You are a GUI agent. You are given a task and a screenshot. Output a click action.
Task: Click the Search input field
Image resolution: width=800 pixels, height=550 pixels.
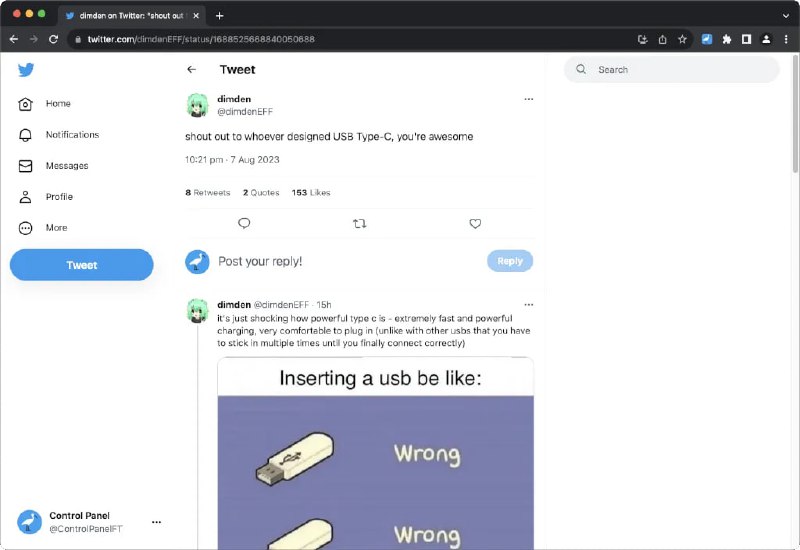[680, 70]
